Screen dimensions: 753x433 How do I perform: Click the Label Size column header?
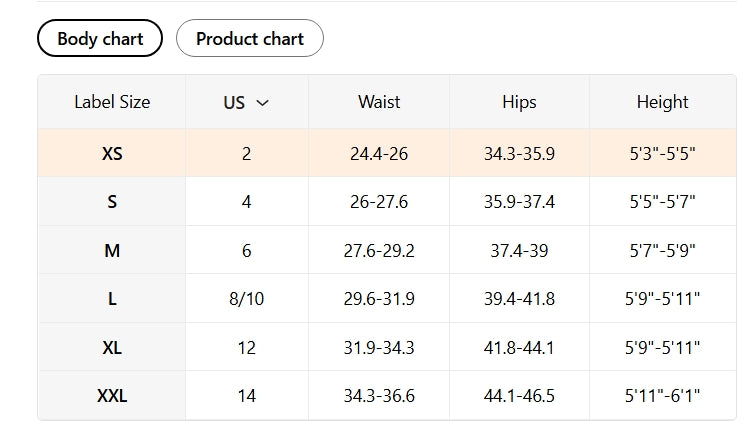tap(112, 102)
